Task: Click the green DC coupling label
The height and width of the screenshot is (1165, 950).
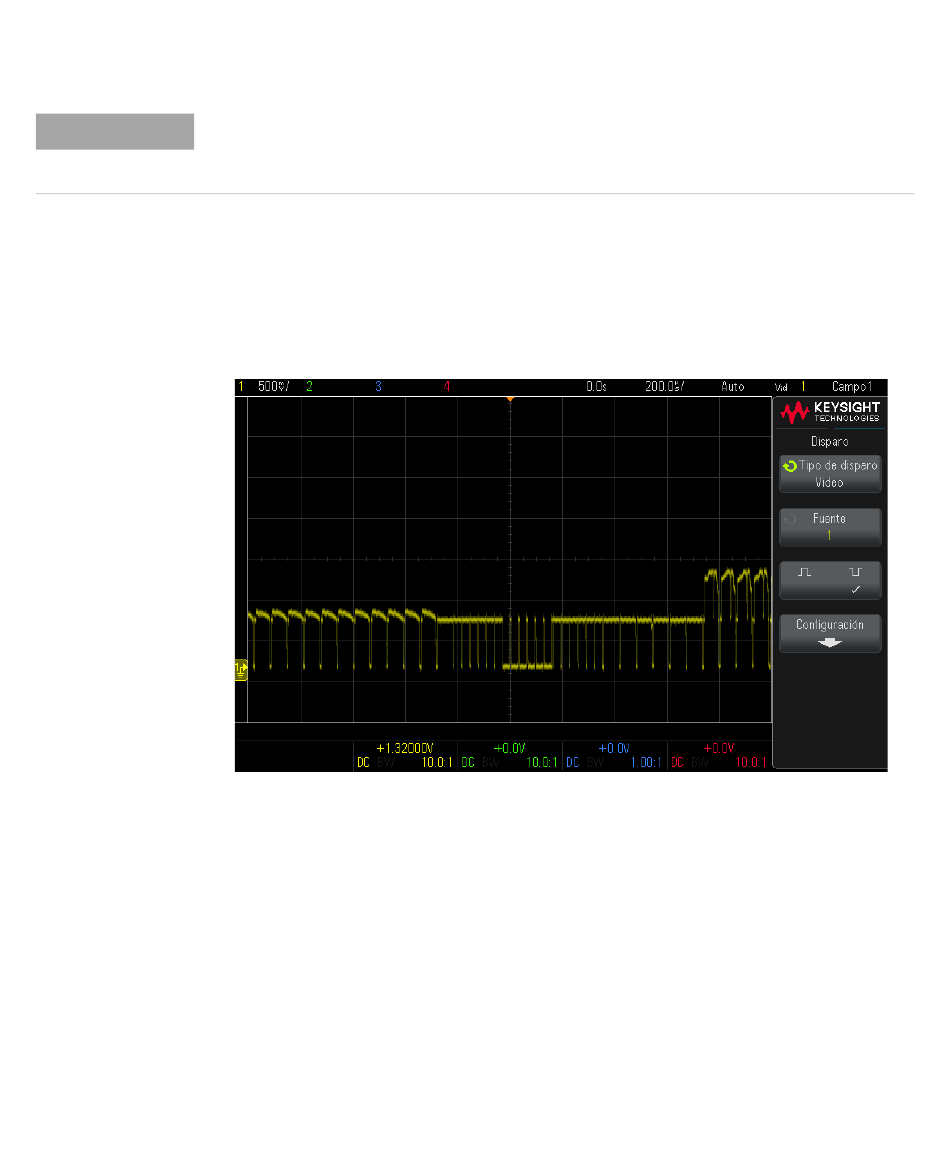Action: coord(468,762)
